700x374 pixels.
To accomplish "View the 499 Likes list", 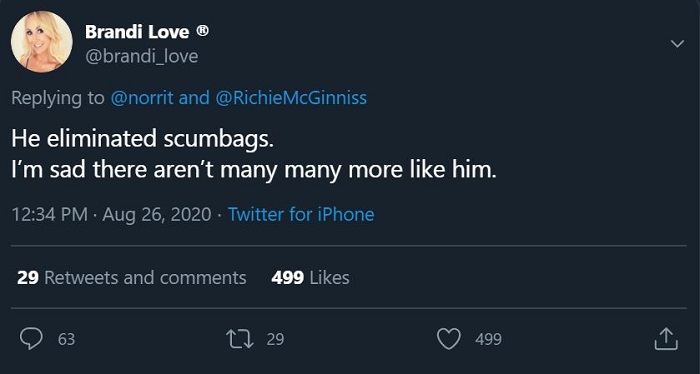I will click(310, 278).
